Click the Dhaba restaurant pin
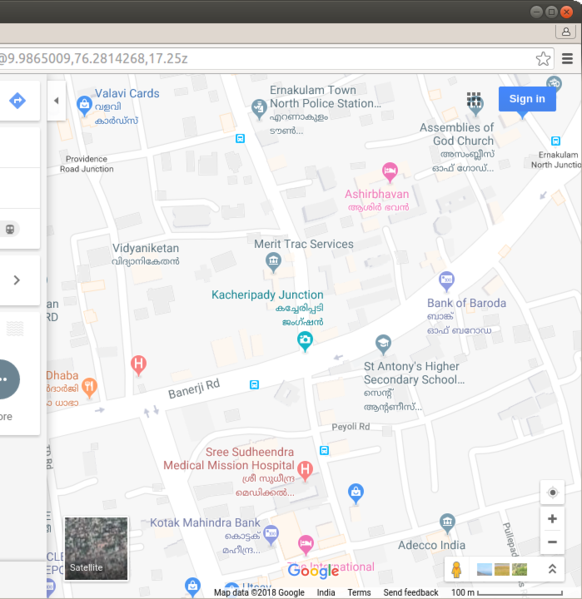The height and width of the screenshot is (599, 582). (x=89, y=387)
